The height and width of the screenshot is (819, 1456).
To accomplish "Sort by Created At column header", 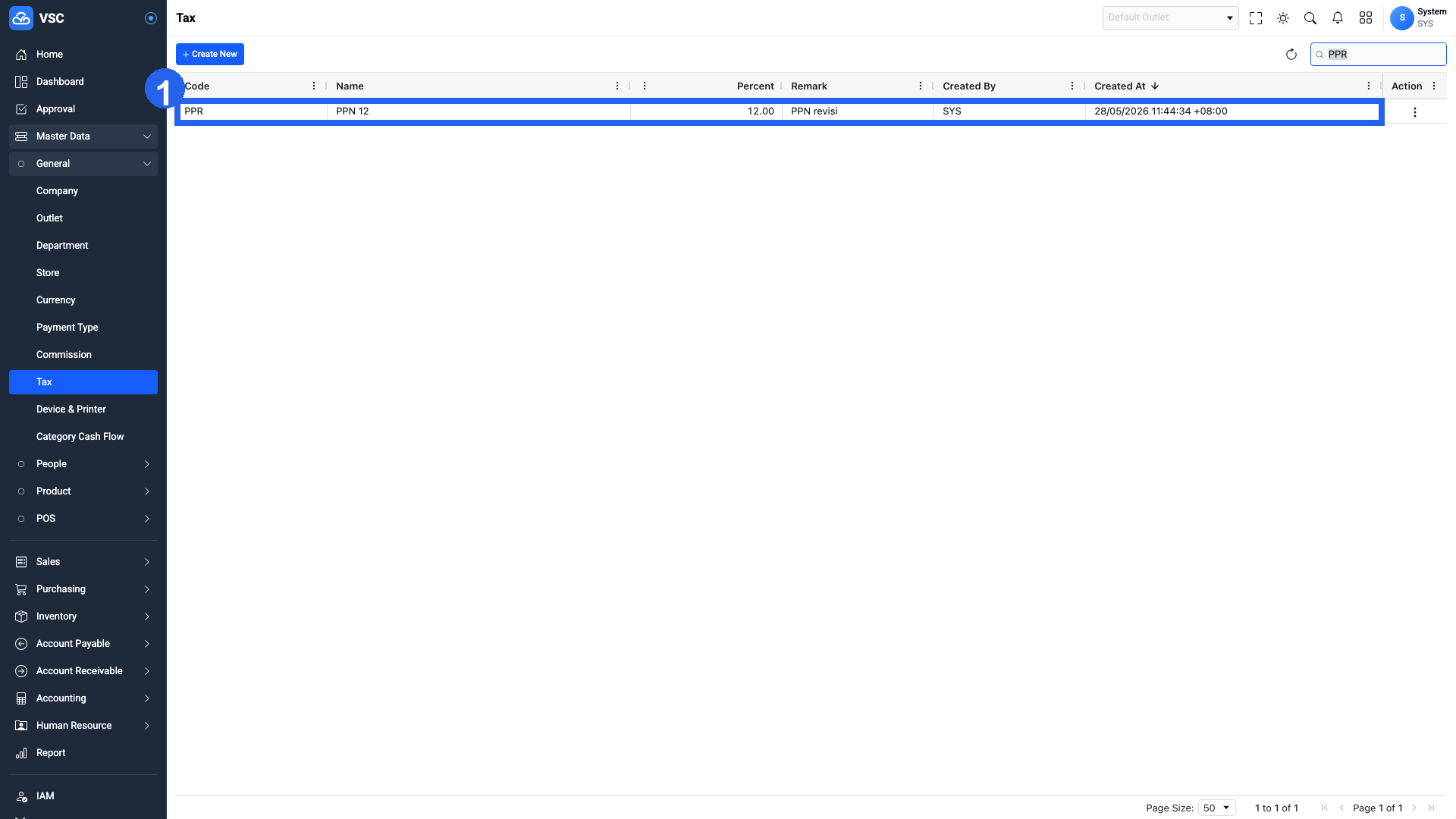I will pos(1120,86).
